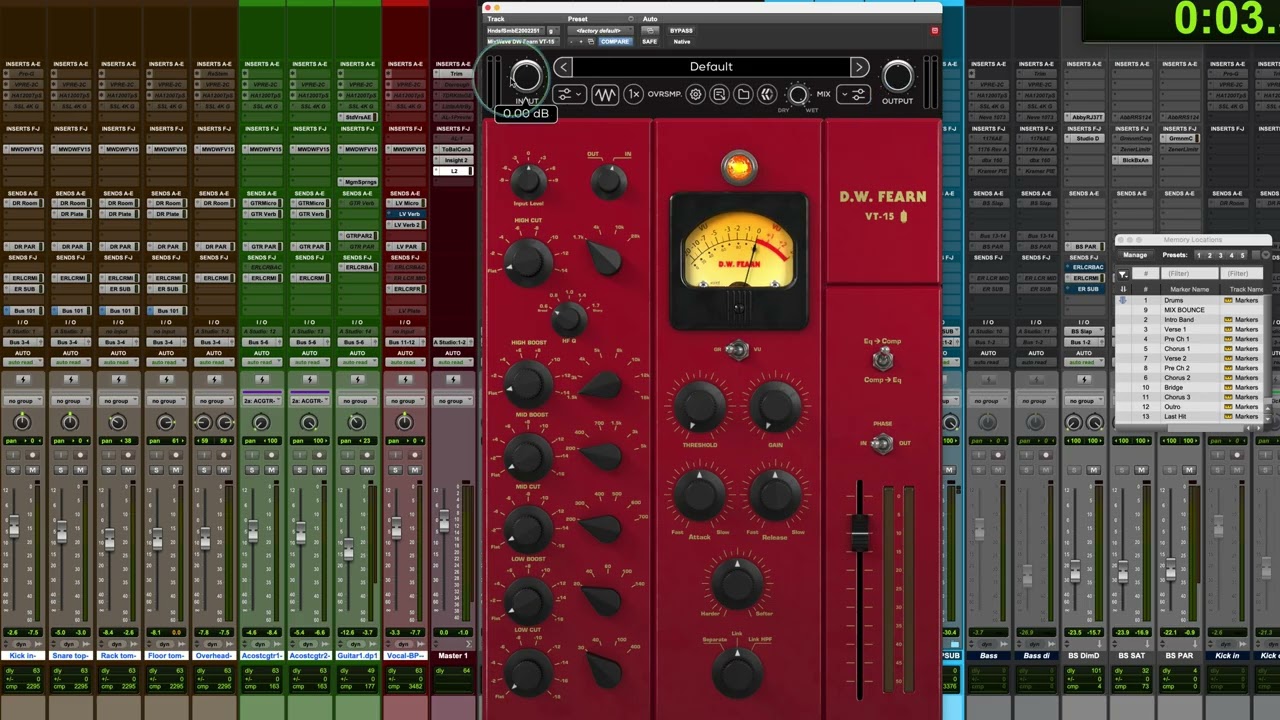Viewport: 1280px width, 720px height.
Task: Click the waveform analyzer icon in the plugin toolbar
Action: point(605,95)
